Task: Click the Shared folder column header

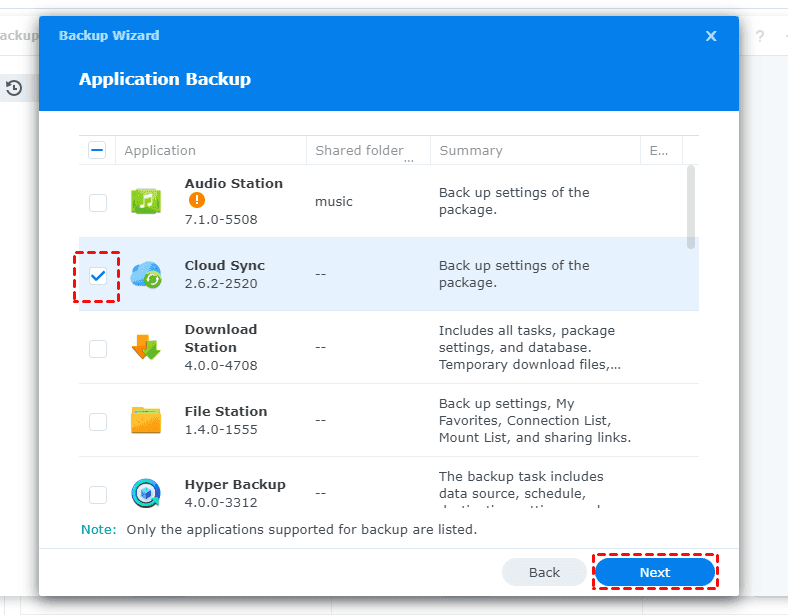Action: tap(359, 150)
